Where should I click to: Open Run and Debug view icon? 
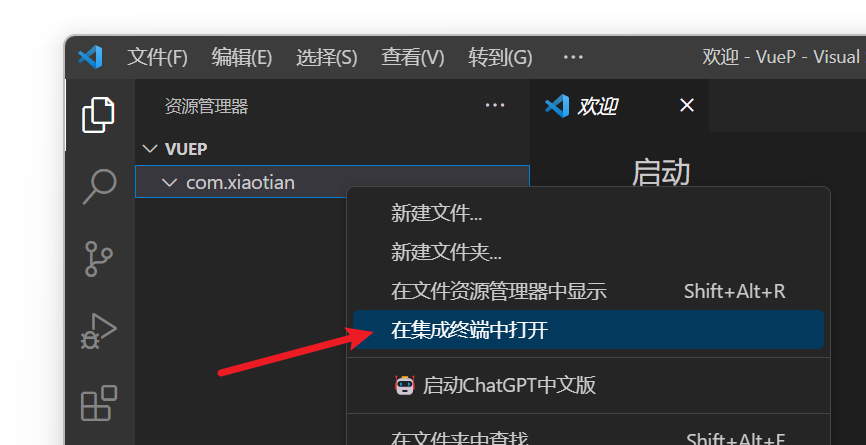(x=99, y=331)
